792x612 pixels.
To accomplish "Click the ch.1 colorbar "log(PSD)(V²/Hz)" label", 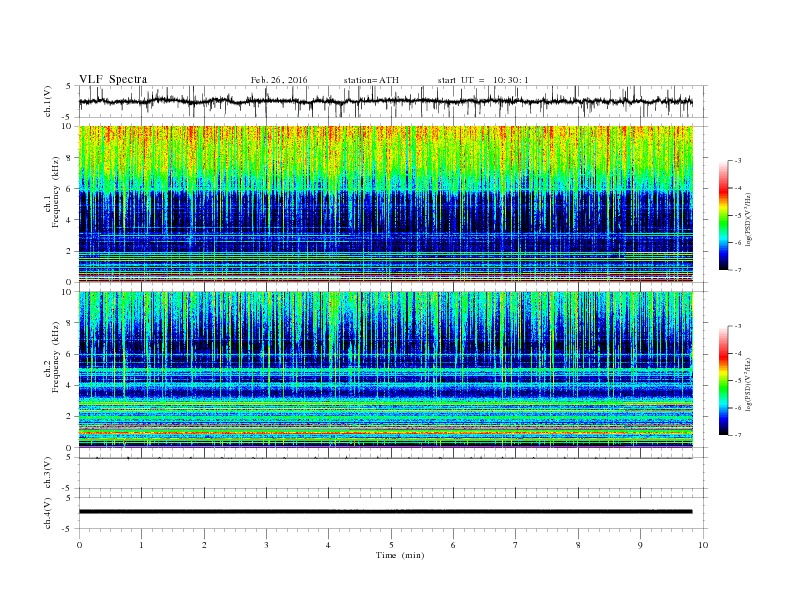I will pos(749,219).
